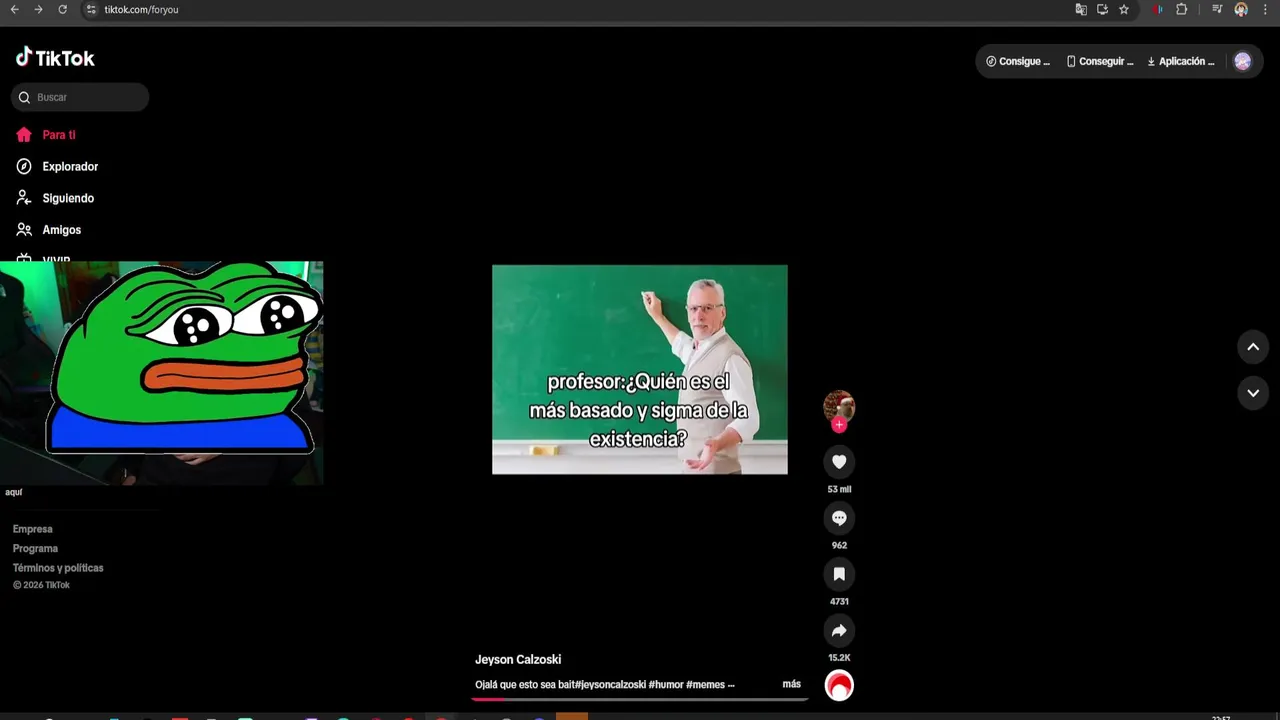Screen dimensions: 1280x720
Task: Go forward in browser
Action: [x=38, y=9]
